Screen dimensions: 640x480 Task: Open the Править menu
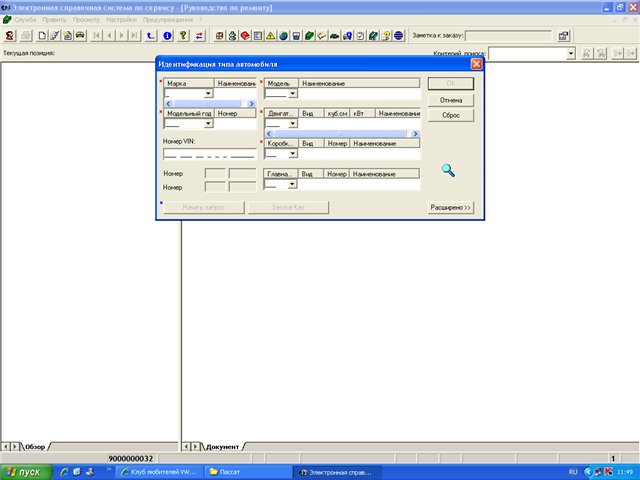coord(54,20)
